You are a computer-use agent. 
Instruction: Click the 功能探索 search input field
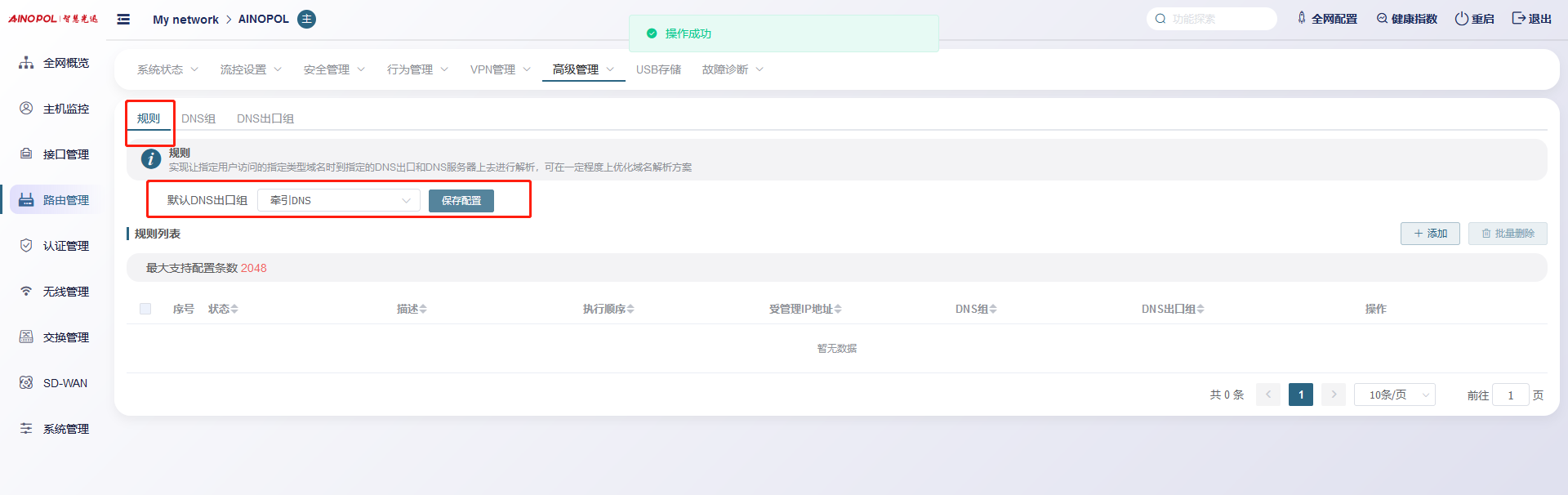coord(1217,19)
